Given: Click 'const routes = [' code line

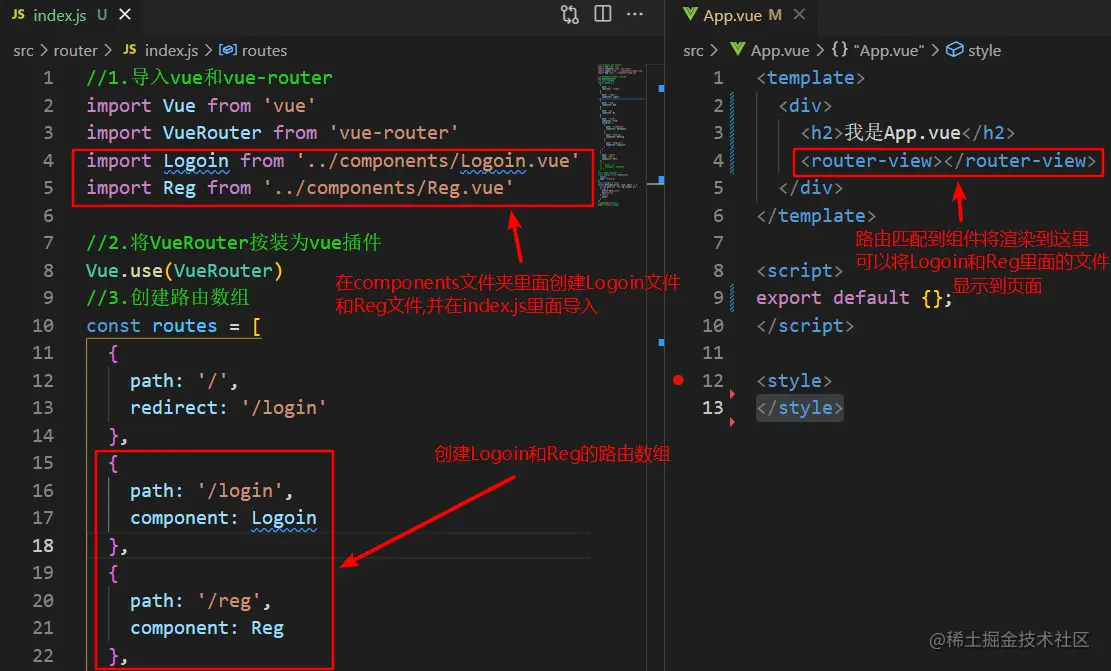Looking at the screenshot, I should pyautogui.click(x=174, y=326).
